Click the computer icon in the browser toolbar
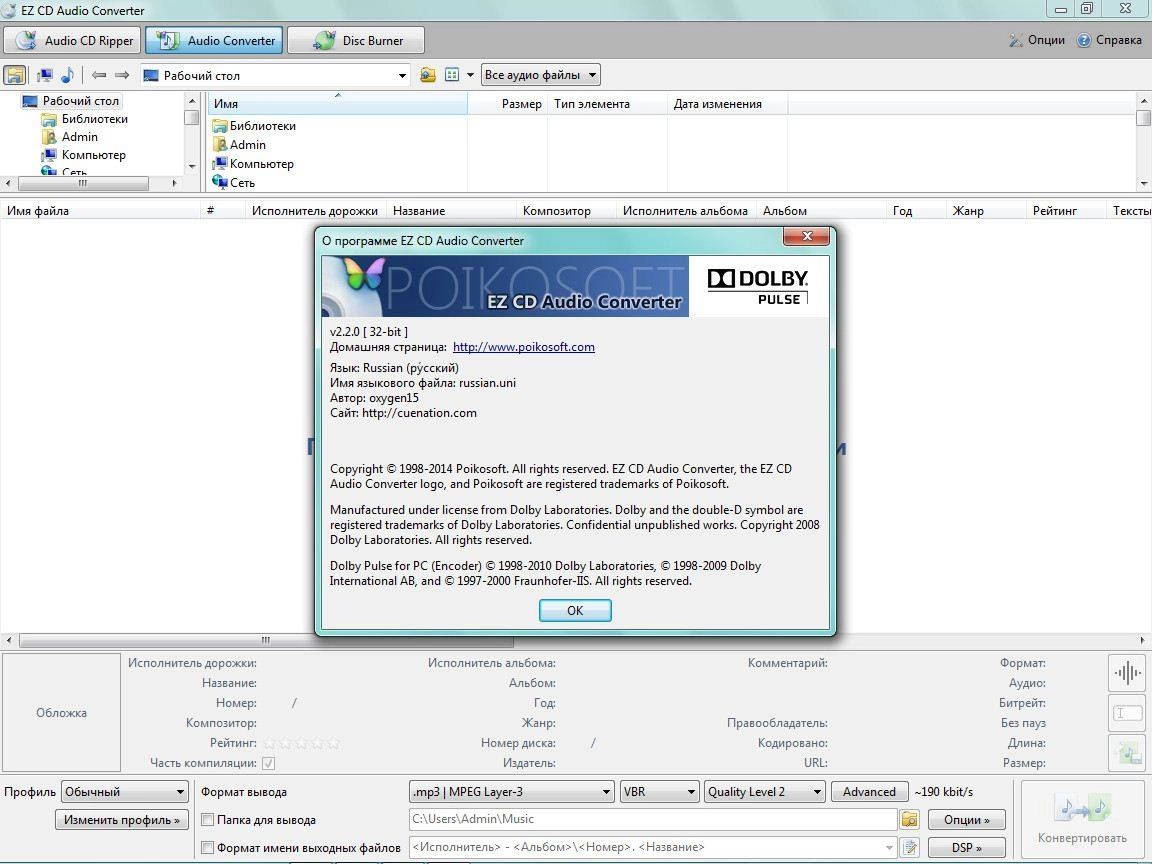Viewport: 1152px width, 864px height. tap(45, 75)
